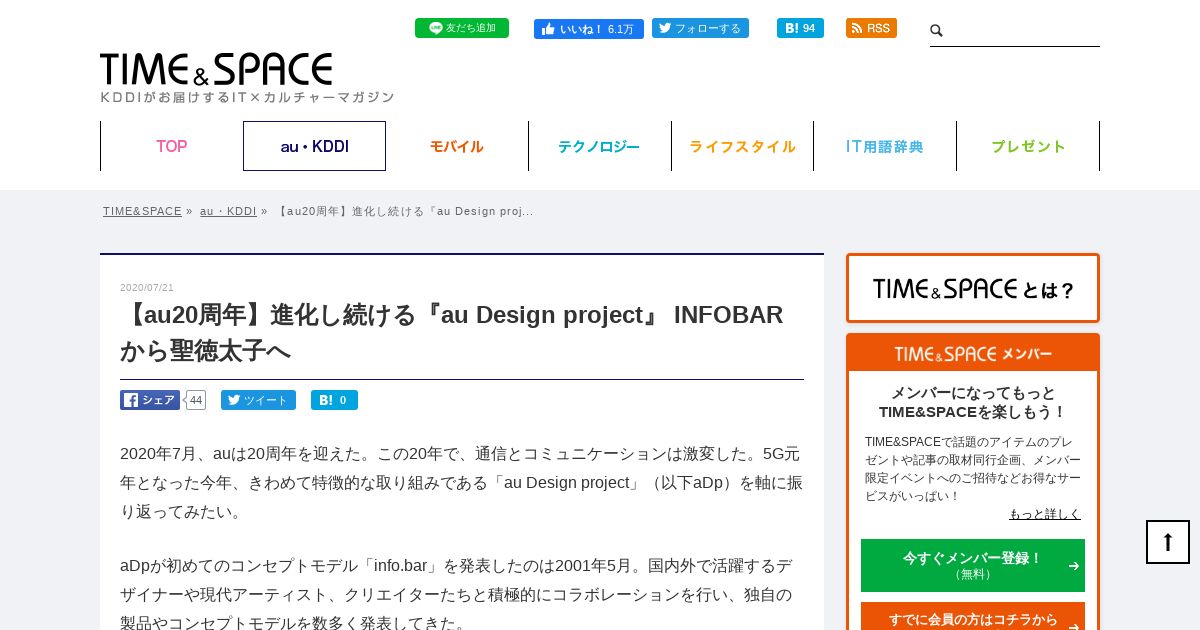
Task: Open the IT用語辞典 navigation tab
Action: point(885,146)
